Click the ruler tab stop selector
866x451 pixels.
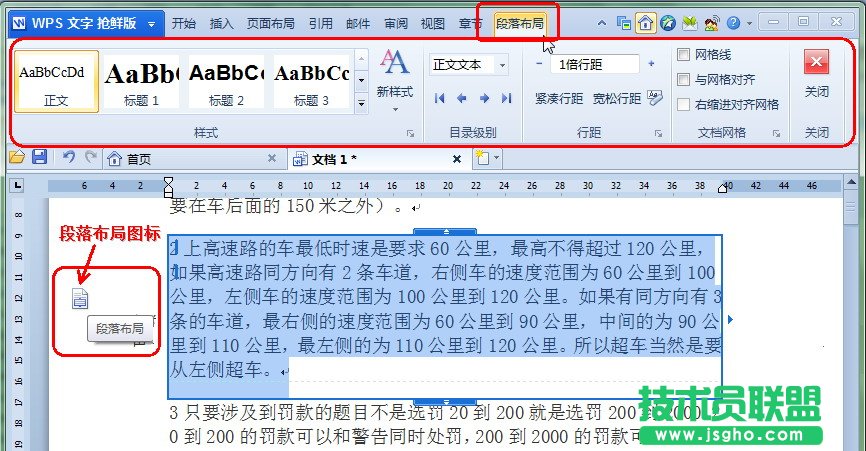click(17, 185)
